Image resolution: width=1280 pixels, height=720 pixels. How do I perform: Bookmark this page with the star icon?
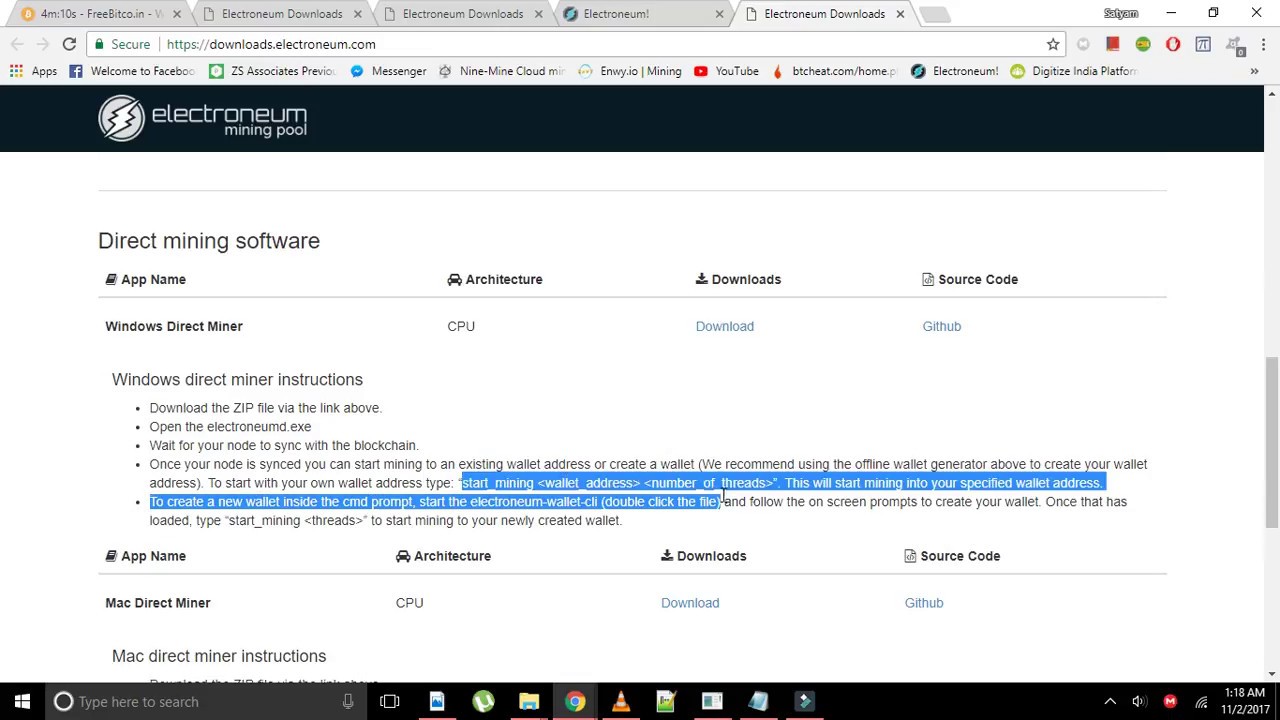(x=1053, y=44)
